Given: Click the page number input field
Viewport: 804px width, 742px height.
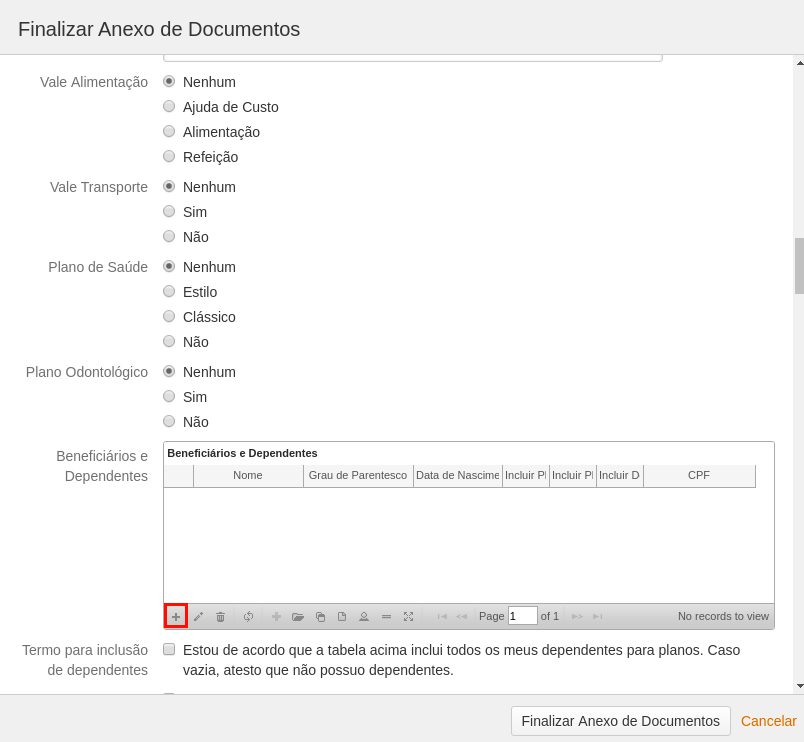Looking at the screenshot, I should pos(522,616).
